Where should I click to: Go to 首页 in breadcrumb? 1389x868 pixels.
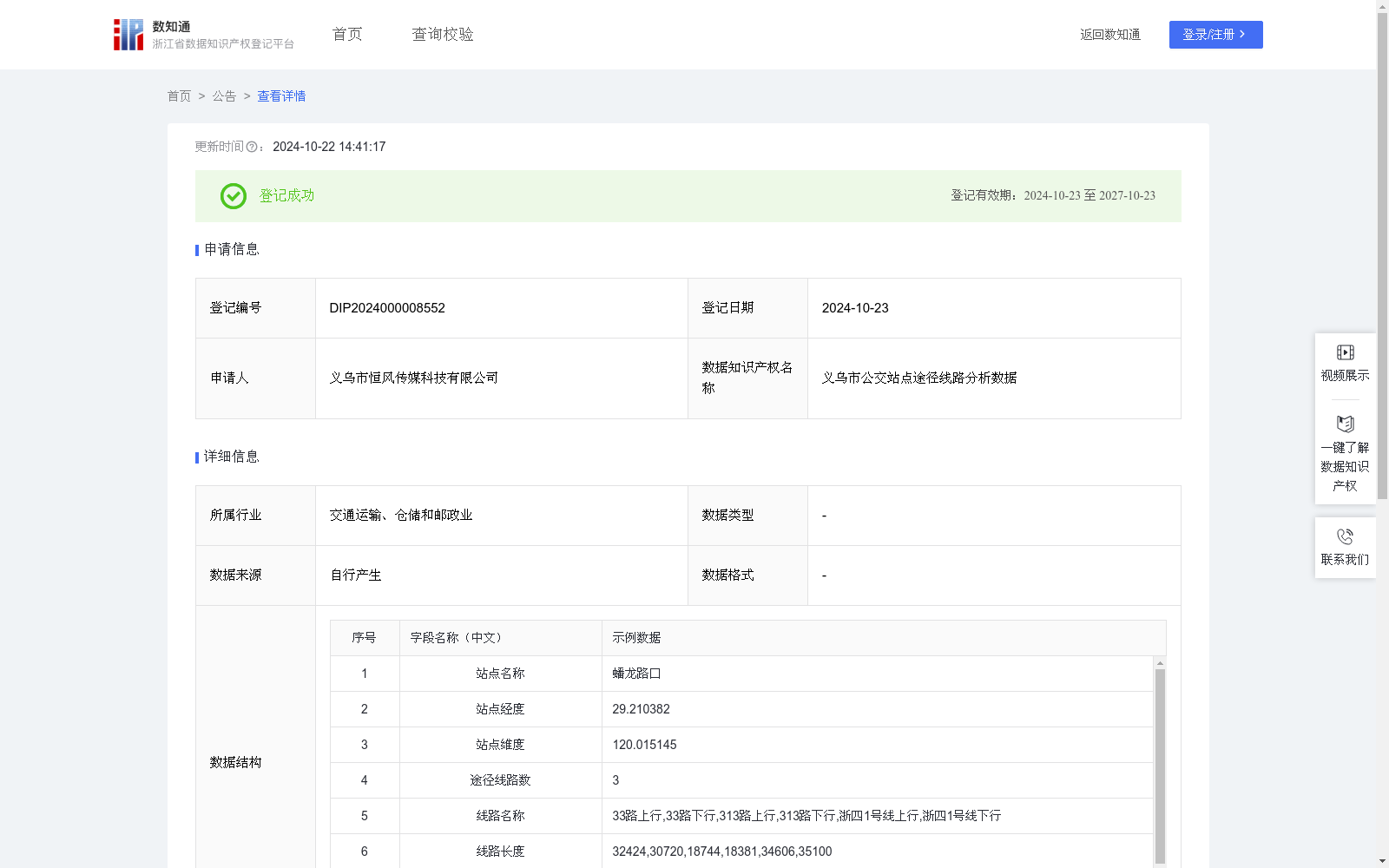click(x=179, y=96)
